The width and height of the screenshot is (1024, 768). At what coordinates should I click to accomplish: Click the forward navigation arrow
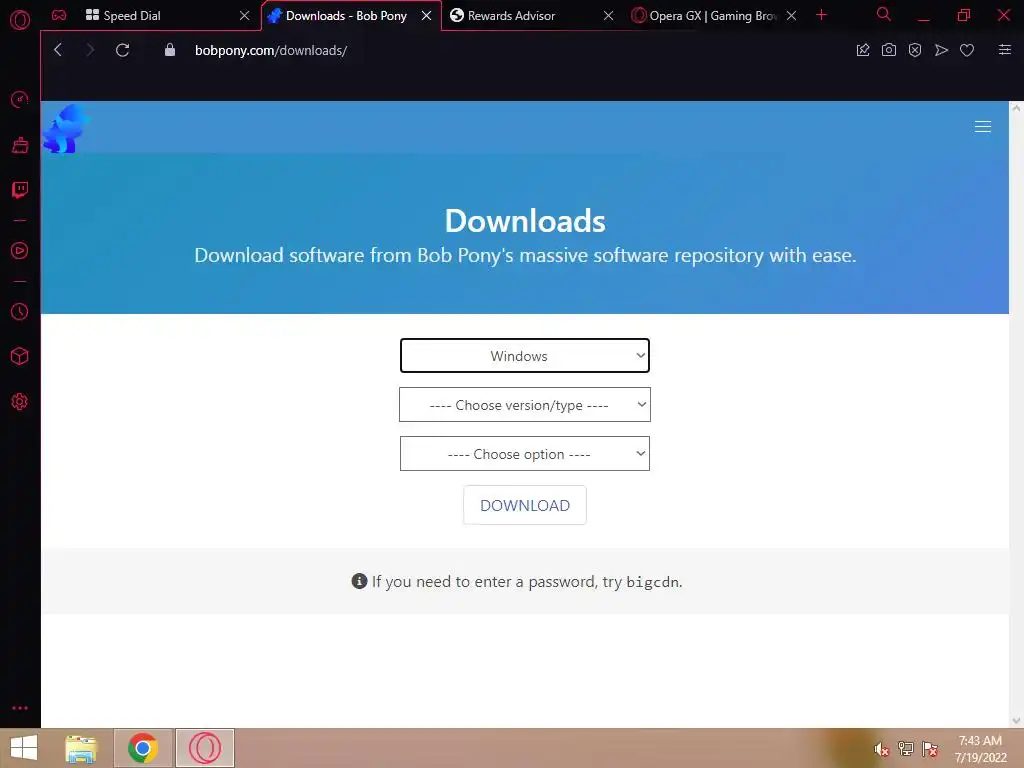coord(90,50)
